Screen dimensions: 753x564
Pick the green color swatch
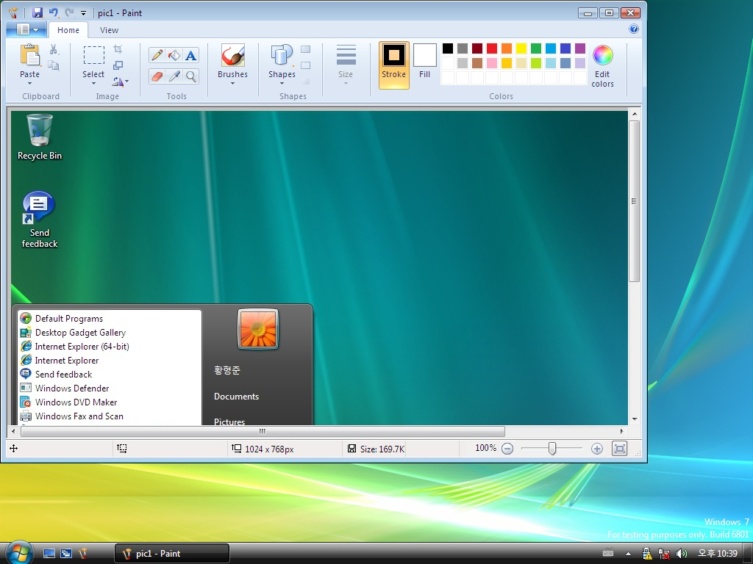(536, 48)
